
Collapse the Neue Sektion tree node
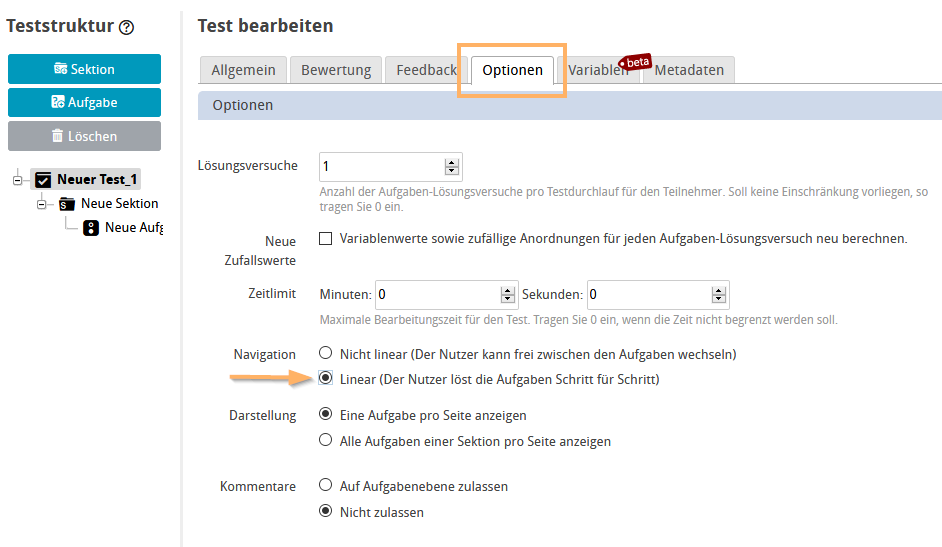[x=42, y=204]
